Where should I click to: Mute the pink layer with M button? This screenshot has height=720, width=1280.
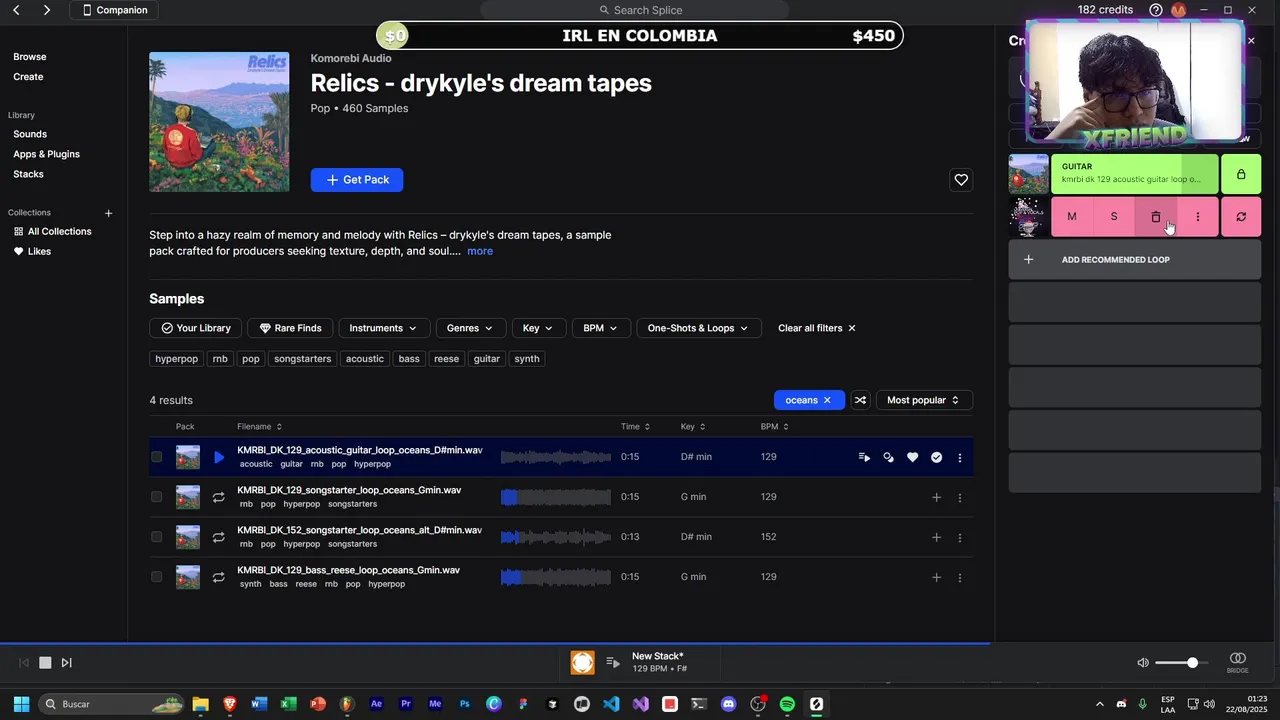tap(1072, 217)
